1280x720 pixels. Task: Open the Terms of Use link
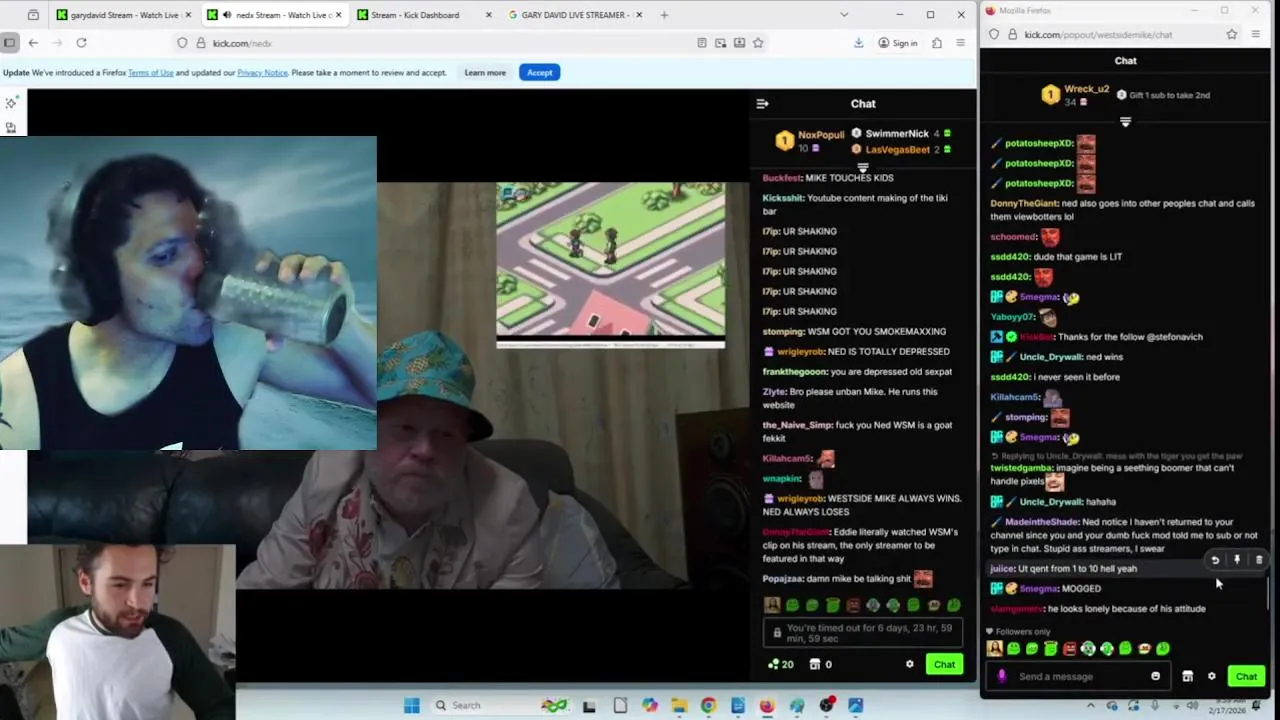pos(151,73)
